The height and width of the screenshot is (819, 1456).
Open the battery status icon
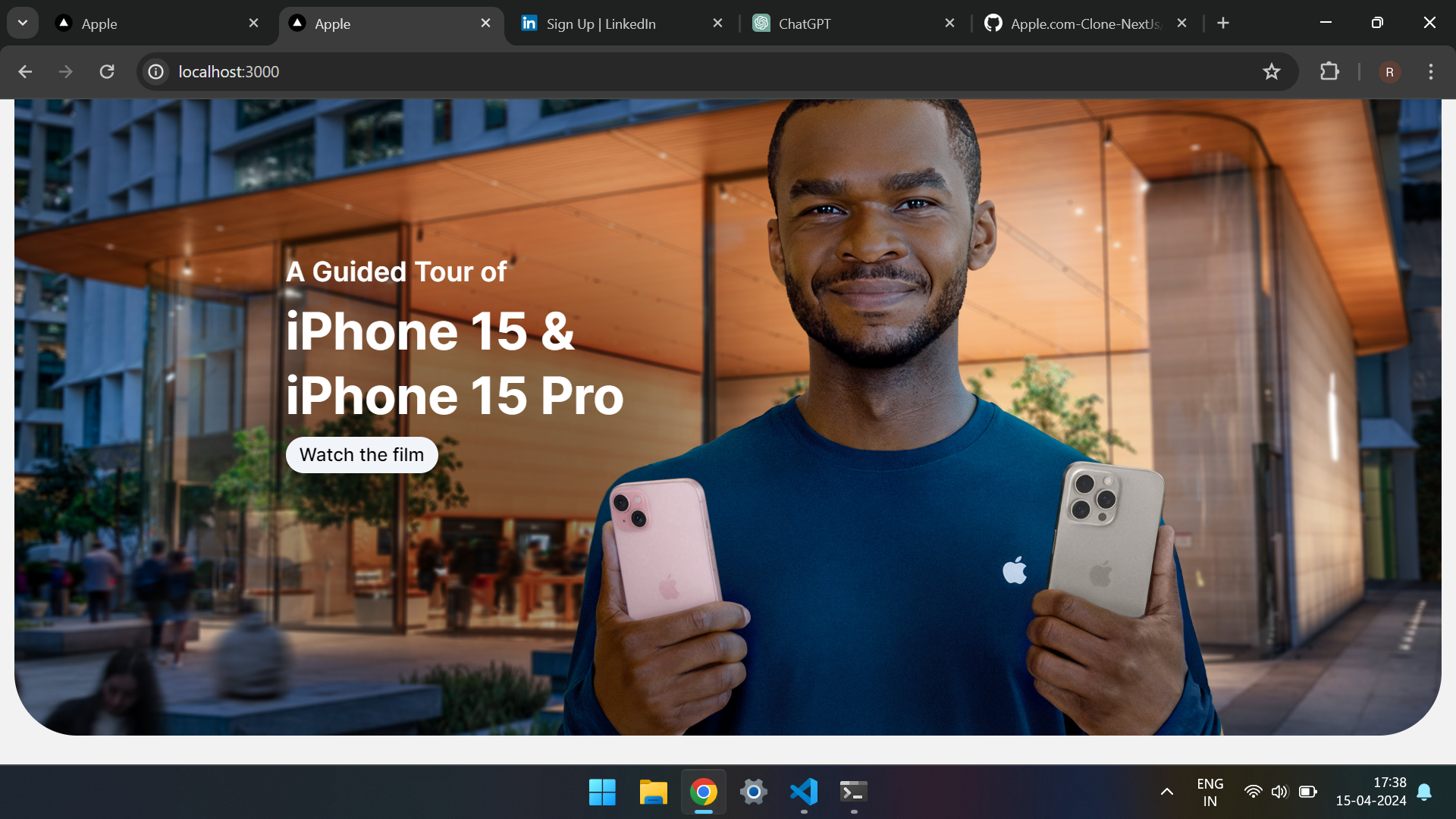(1308, 792)
